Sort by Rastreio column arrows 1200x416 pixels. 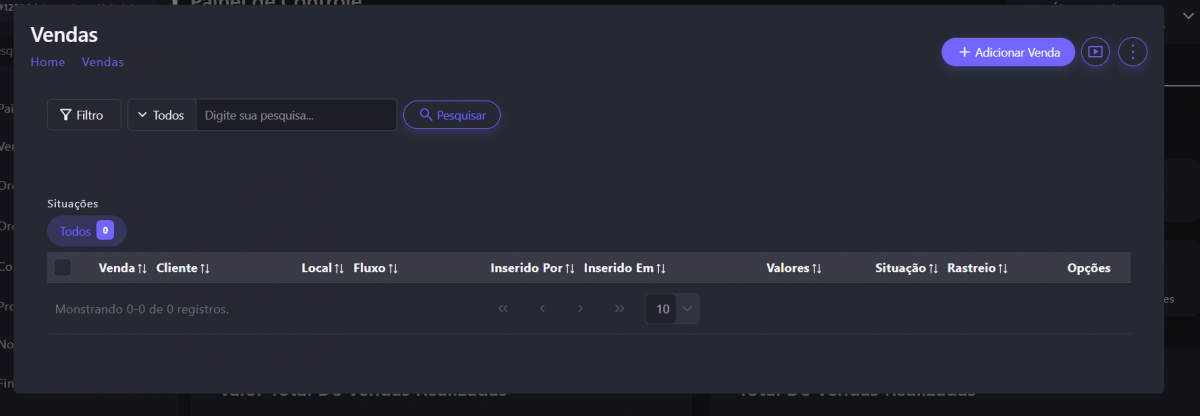pos(1003,269)
